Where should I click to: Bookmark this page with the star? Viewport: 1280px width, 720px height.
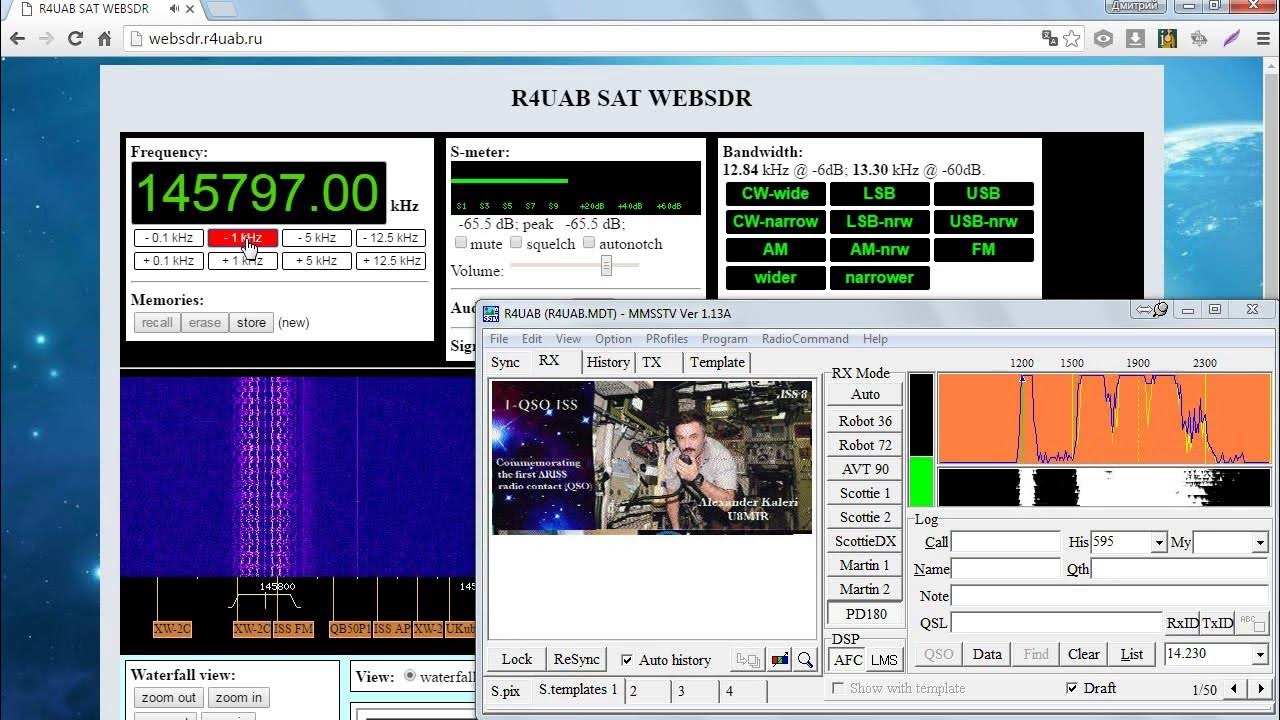(x=1072, y=39)
